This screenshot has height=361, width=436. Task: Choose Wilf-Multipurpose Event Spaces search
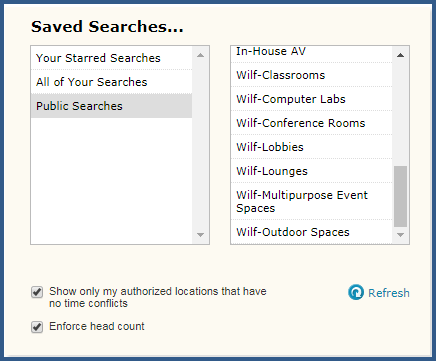311,201
